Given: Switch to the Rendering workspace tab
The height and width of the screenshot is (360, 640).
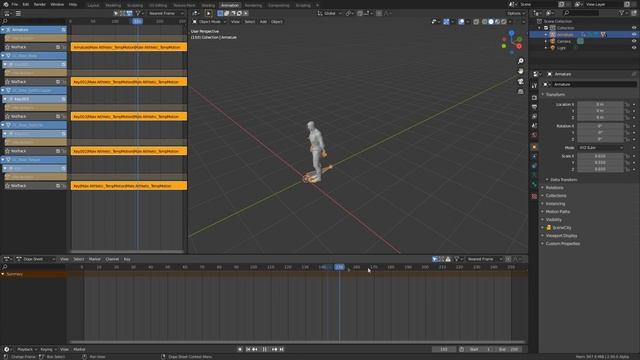Looking at the screenshot, I should (x=253, y=5).
